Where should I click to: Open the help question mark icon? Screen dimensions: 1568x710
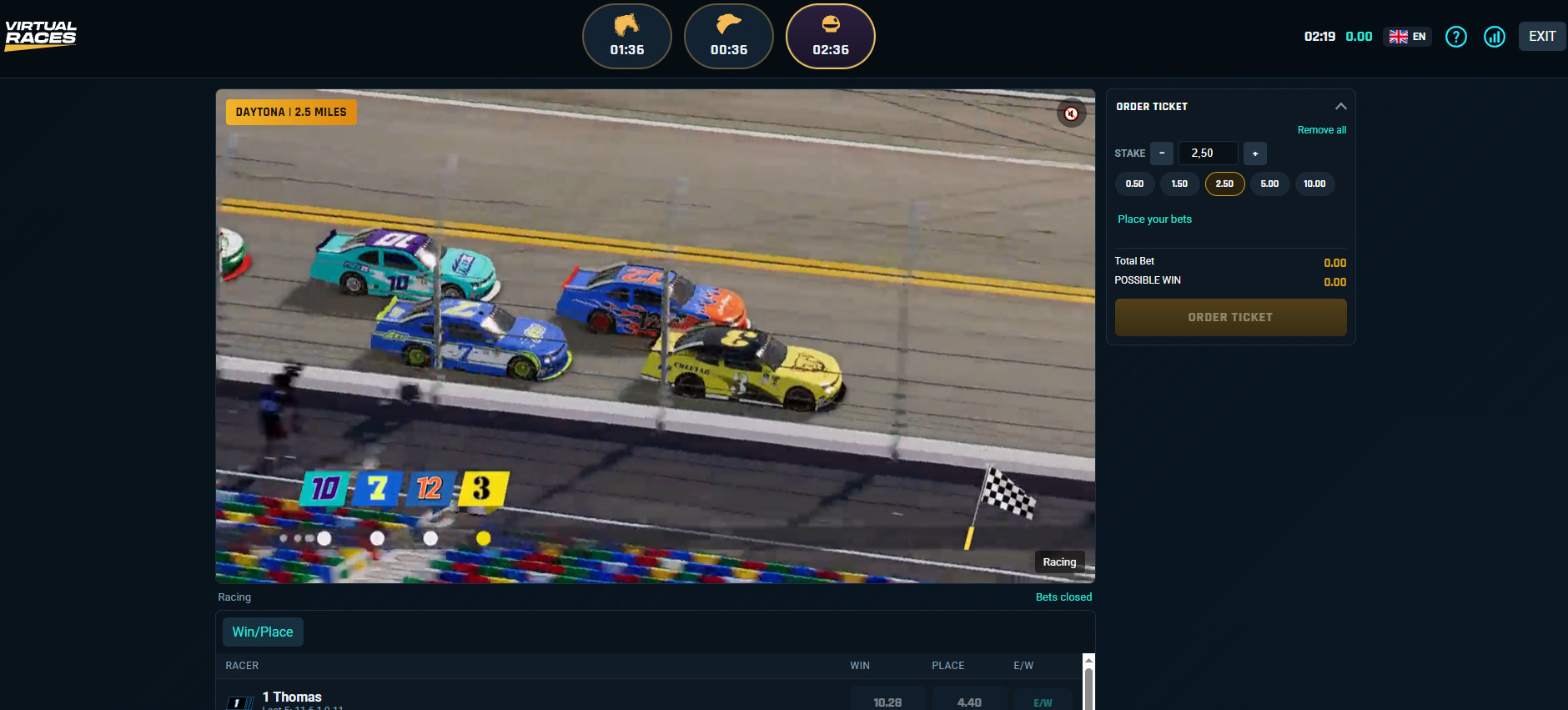pyautogui.click(x=1456, y=37)
